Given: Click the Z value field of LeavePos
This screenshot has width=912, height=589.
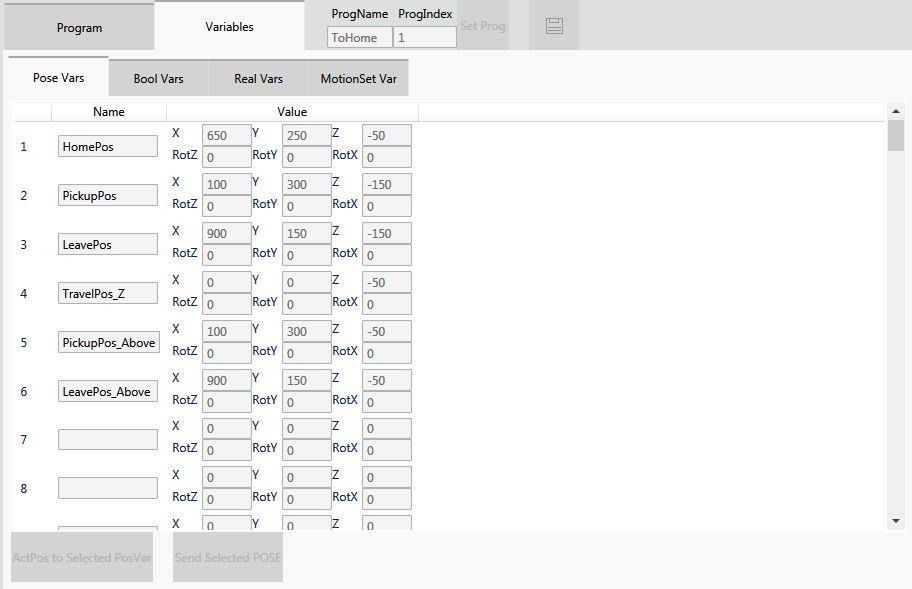Looking at the screenshot, I should [387, 233].
